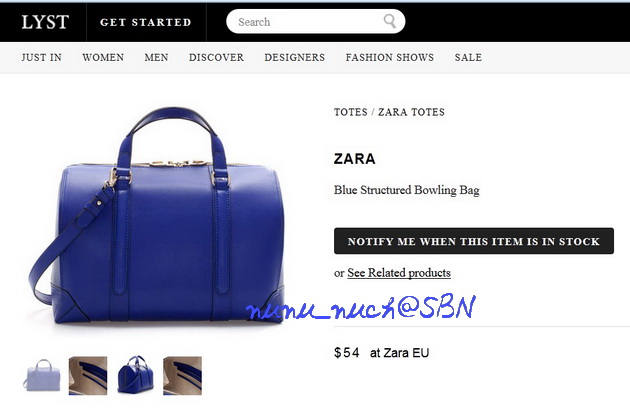Follow the ZARA TOTES breadcrumb link
This screenshot has height=410, width=630.
click(411, 112)
